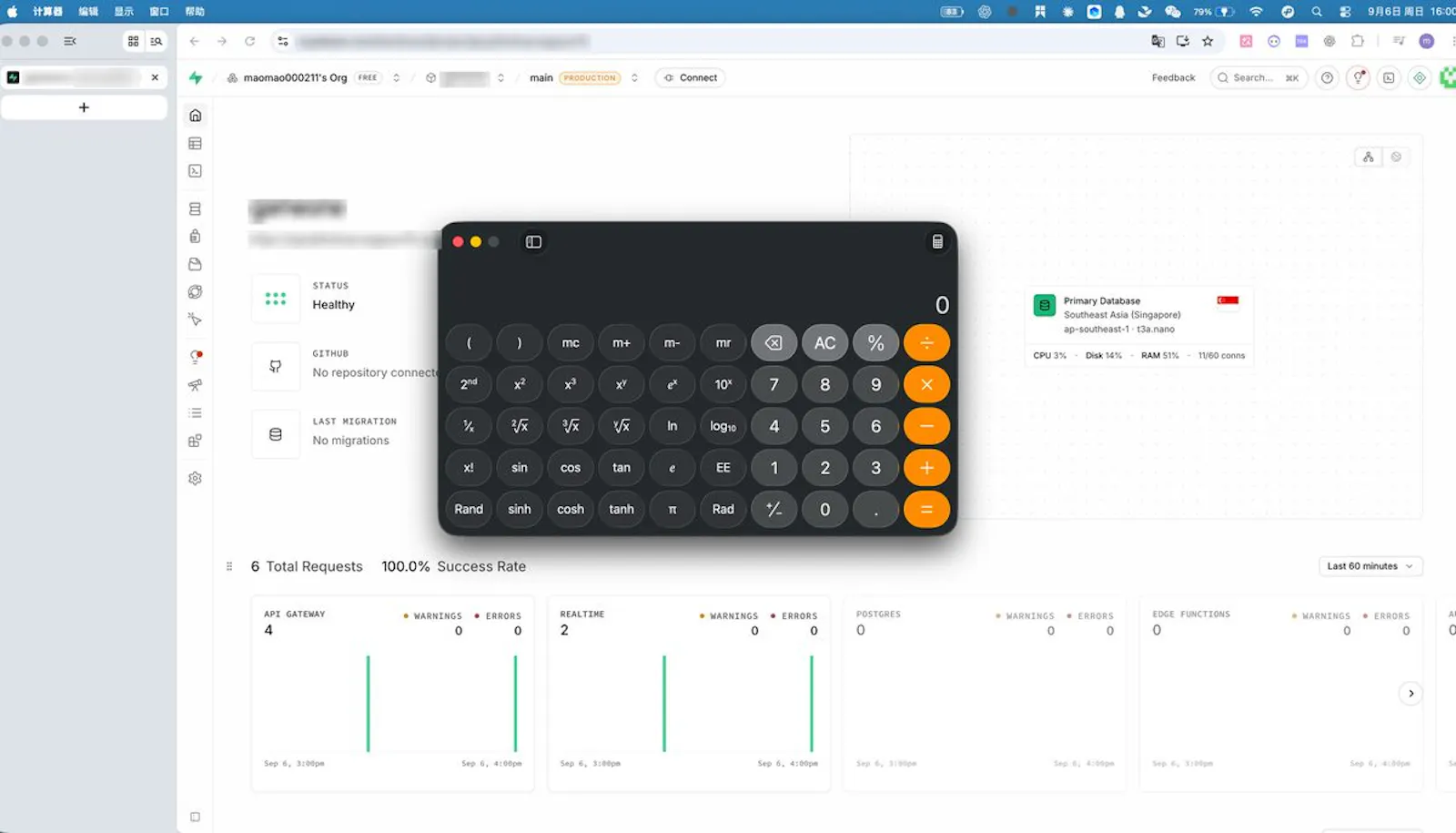
Task: Open the 编辑 menu in menu bar
Action: [x=88, y=11]
